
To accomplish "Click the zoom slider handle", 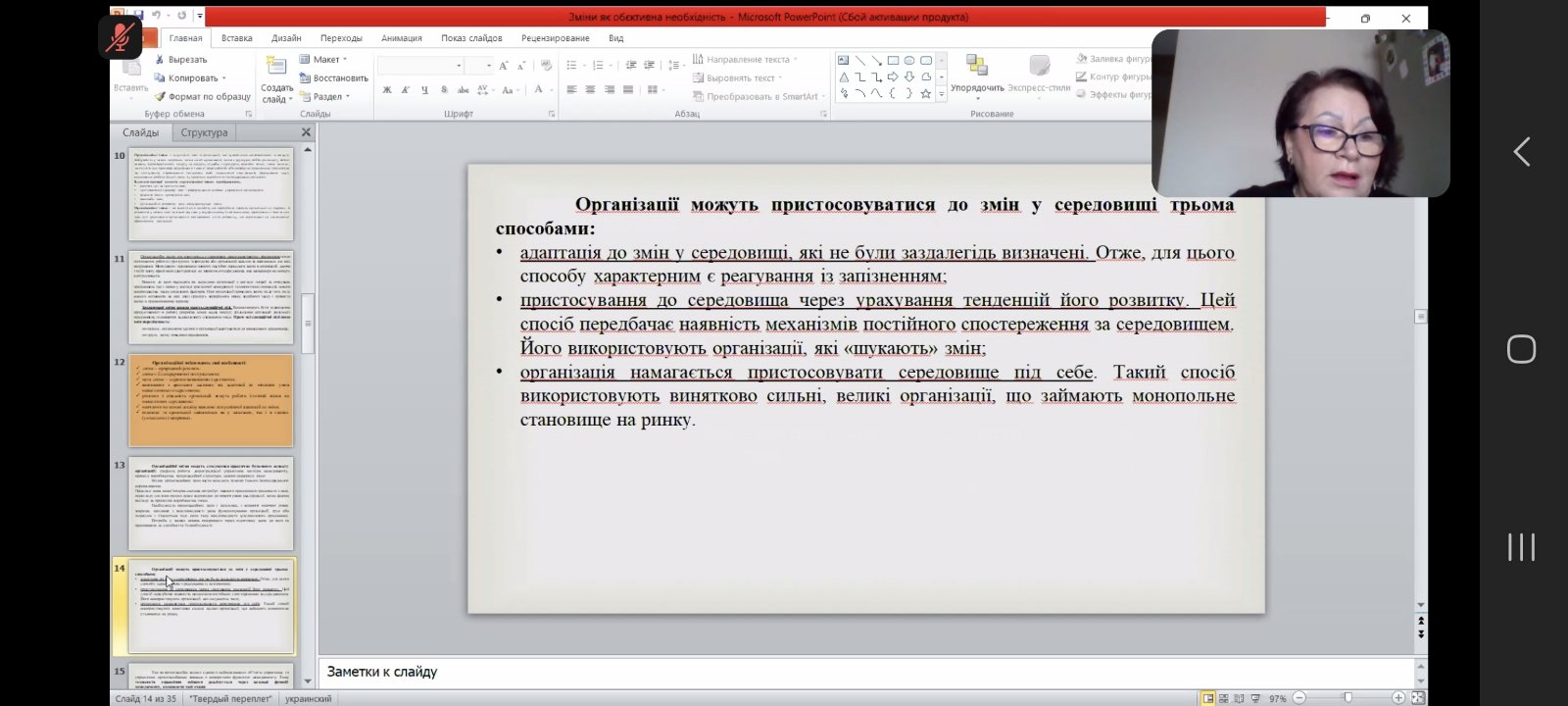I will pyautogui.click(x=1348, y=698).
